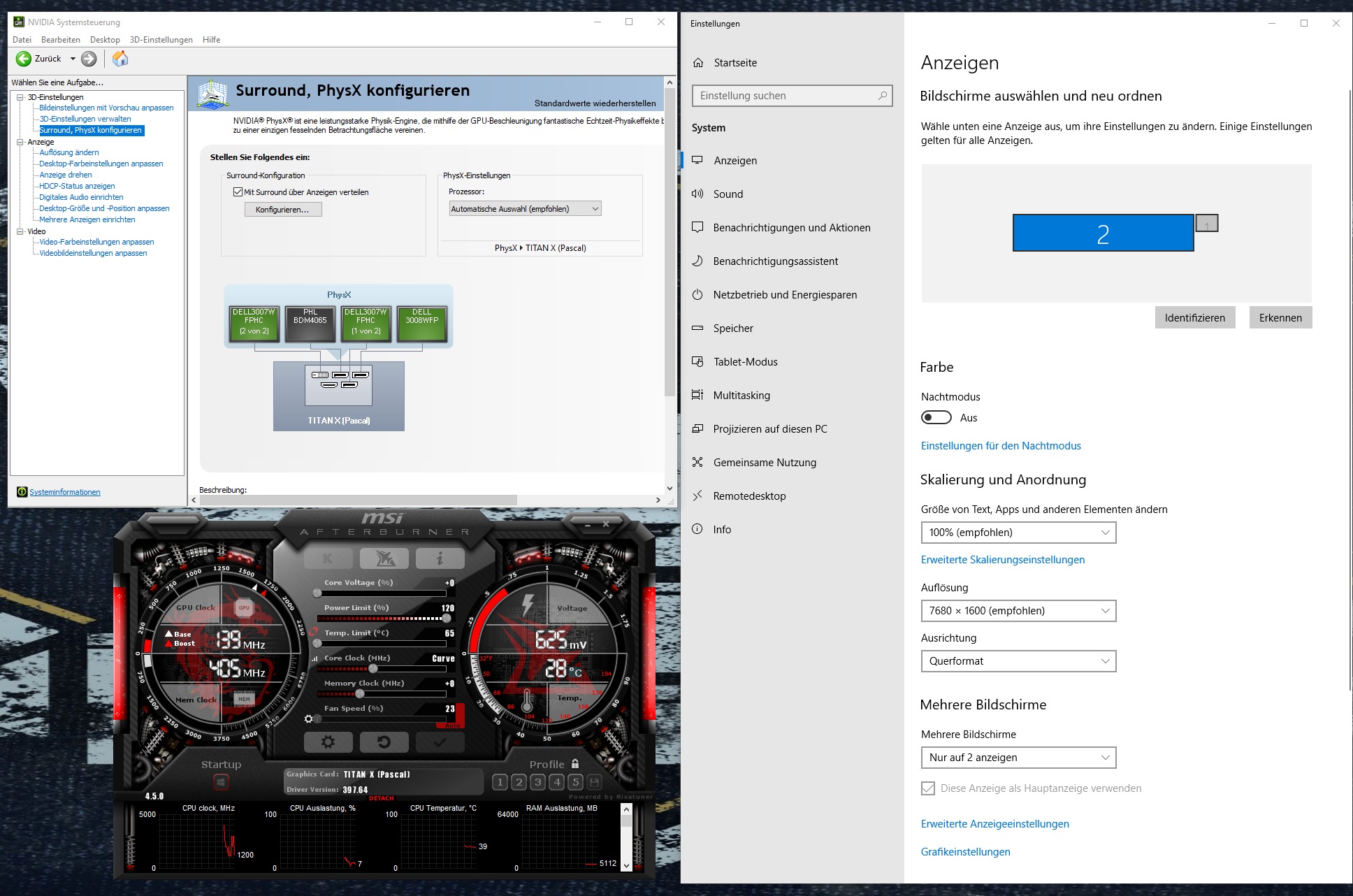
Task: Open Erweiterte Anzeigeeinstellungen link
Action: (x=994, y=824)
